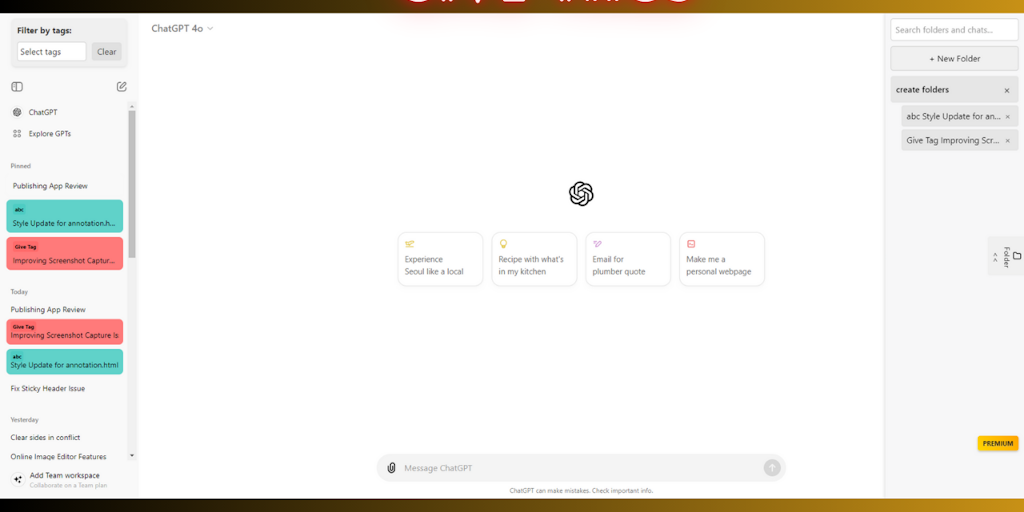This screenshot has height=512, width=1024.
Task: Attach a file with the paperclip icon
Action: click(x=391, y=468)
